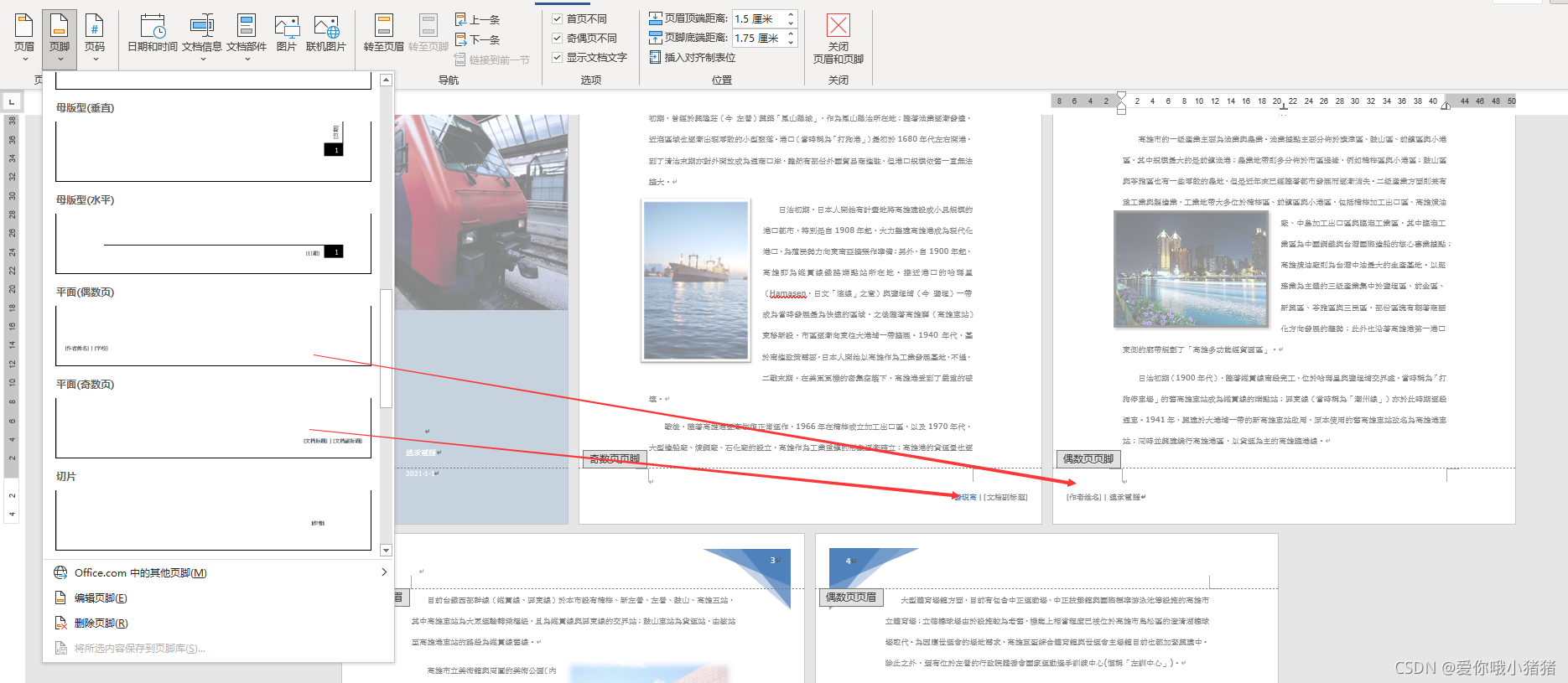Click the city night skyline photo
This screenshot has height=683, width=1568.
pyautogui.click(x=1192, y=269)
